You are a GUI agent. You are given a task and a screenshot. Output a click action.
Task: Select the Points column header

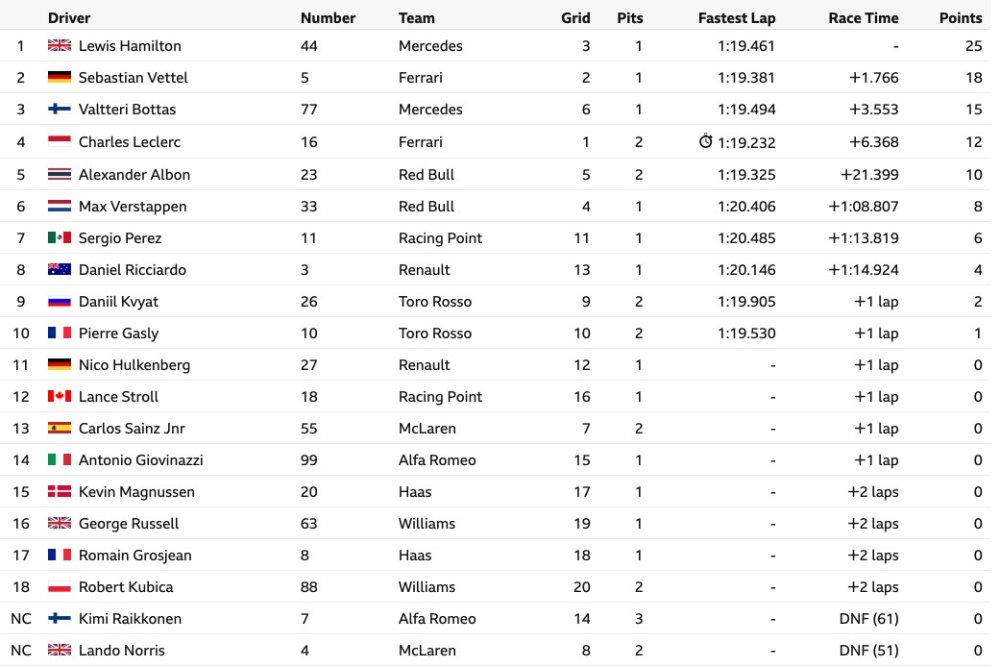click(960, 18)
